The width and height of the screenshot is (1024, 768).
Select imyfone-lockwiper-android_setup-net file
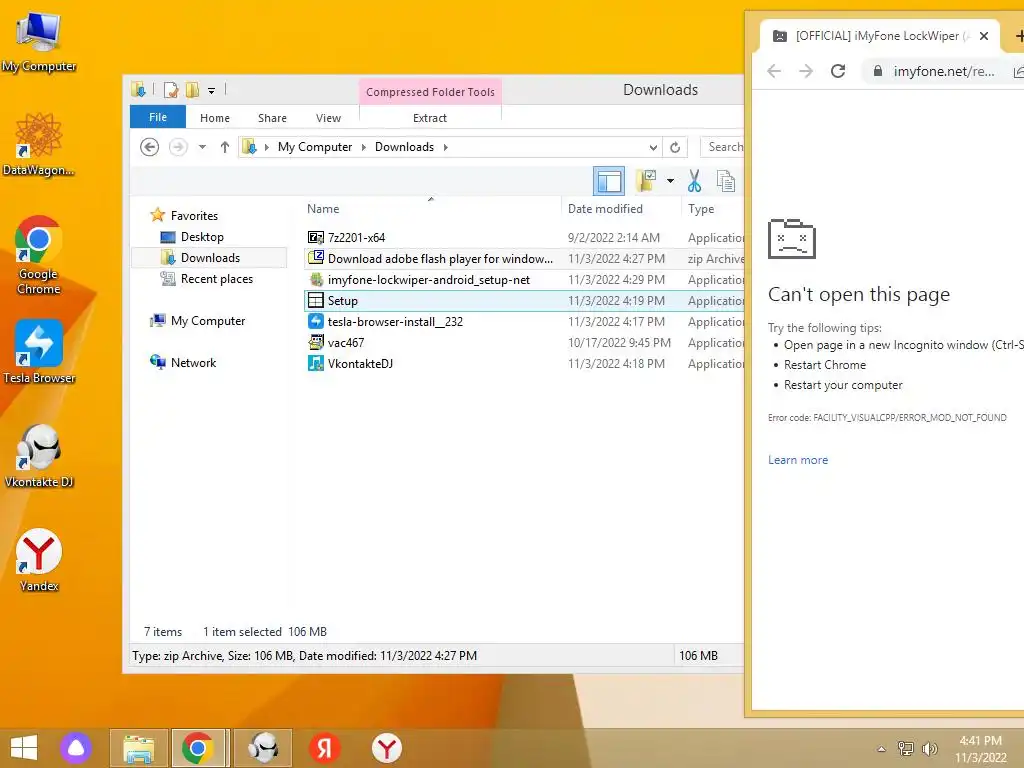524,280
